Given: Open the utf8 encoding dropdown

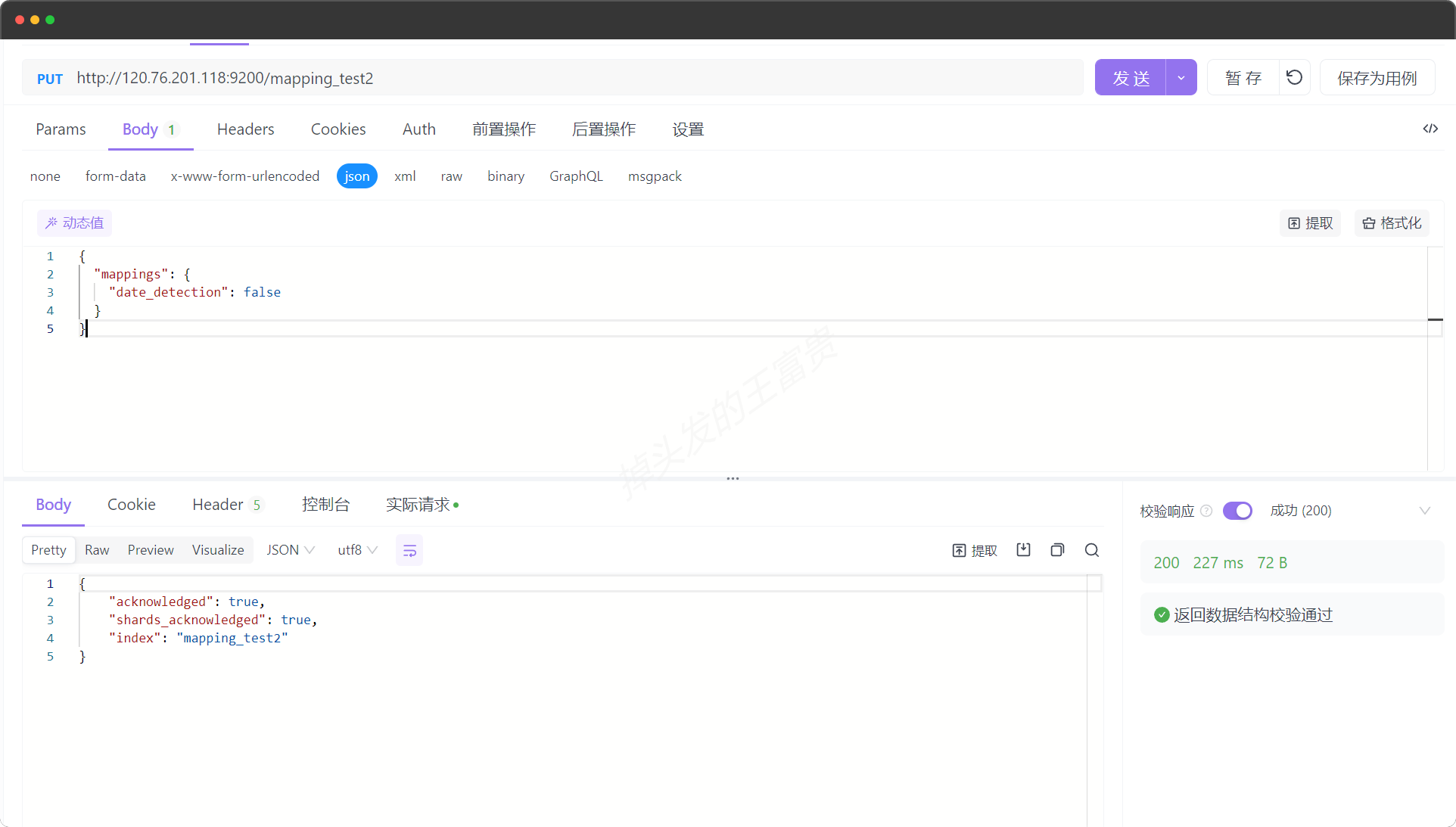Looking at the screenshot, I should click(x=357, y=550).
